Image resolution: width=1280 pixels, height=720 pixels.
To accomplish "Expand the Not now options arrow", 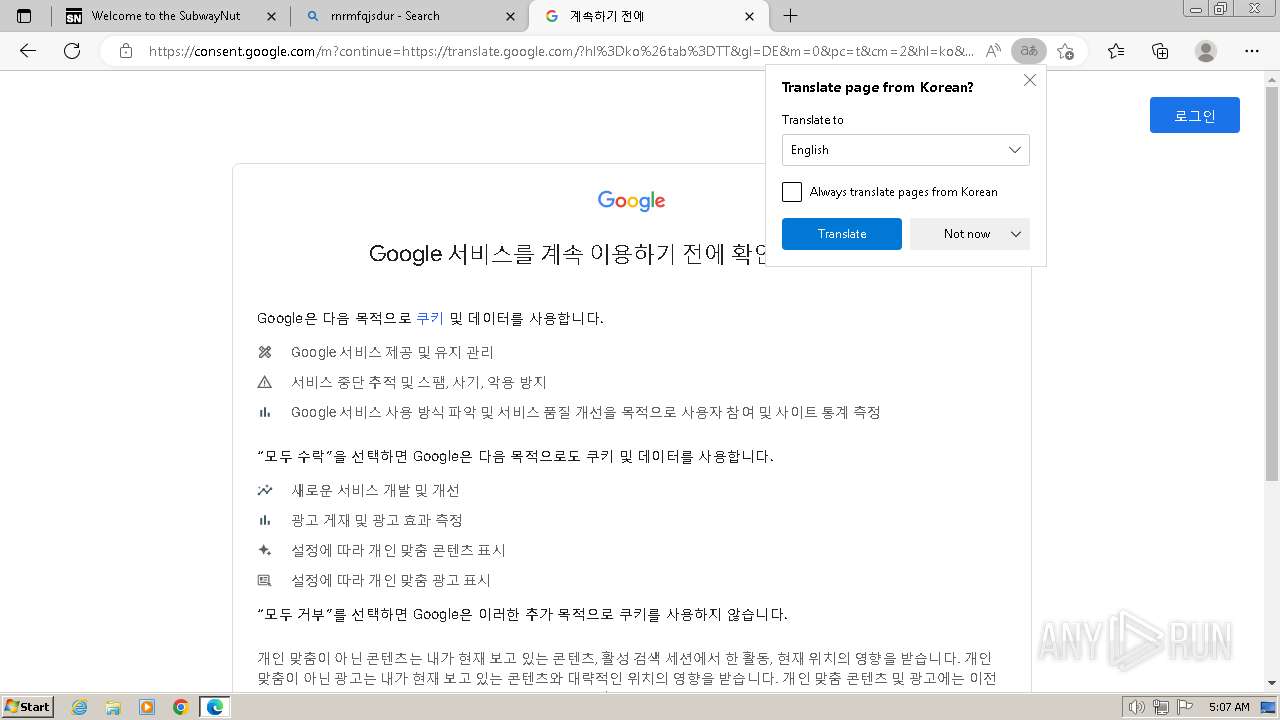I will click(x=1016, y=234).
